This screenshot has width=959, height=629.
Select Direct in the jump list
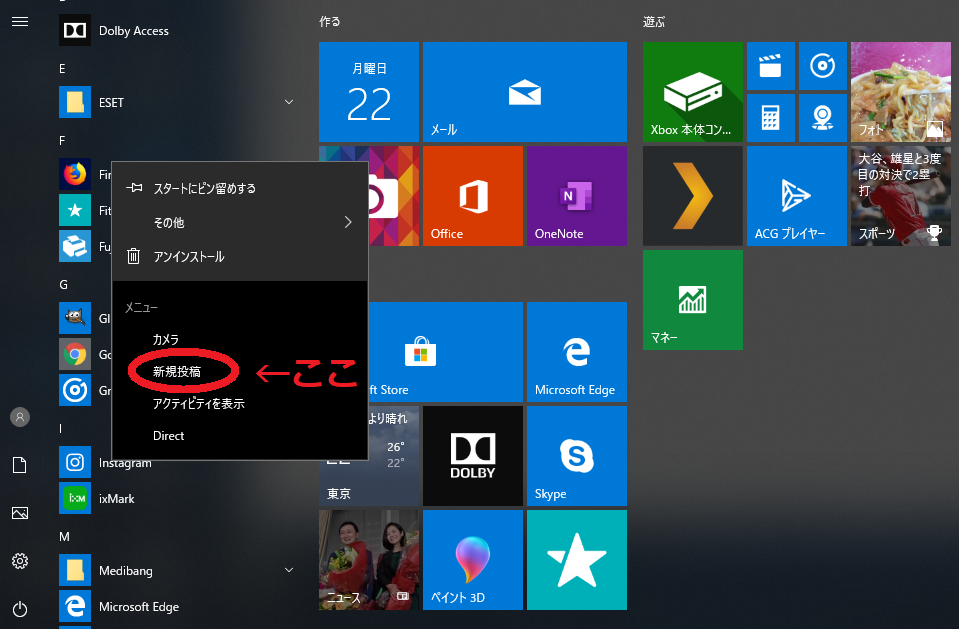[240, 436]
